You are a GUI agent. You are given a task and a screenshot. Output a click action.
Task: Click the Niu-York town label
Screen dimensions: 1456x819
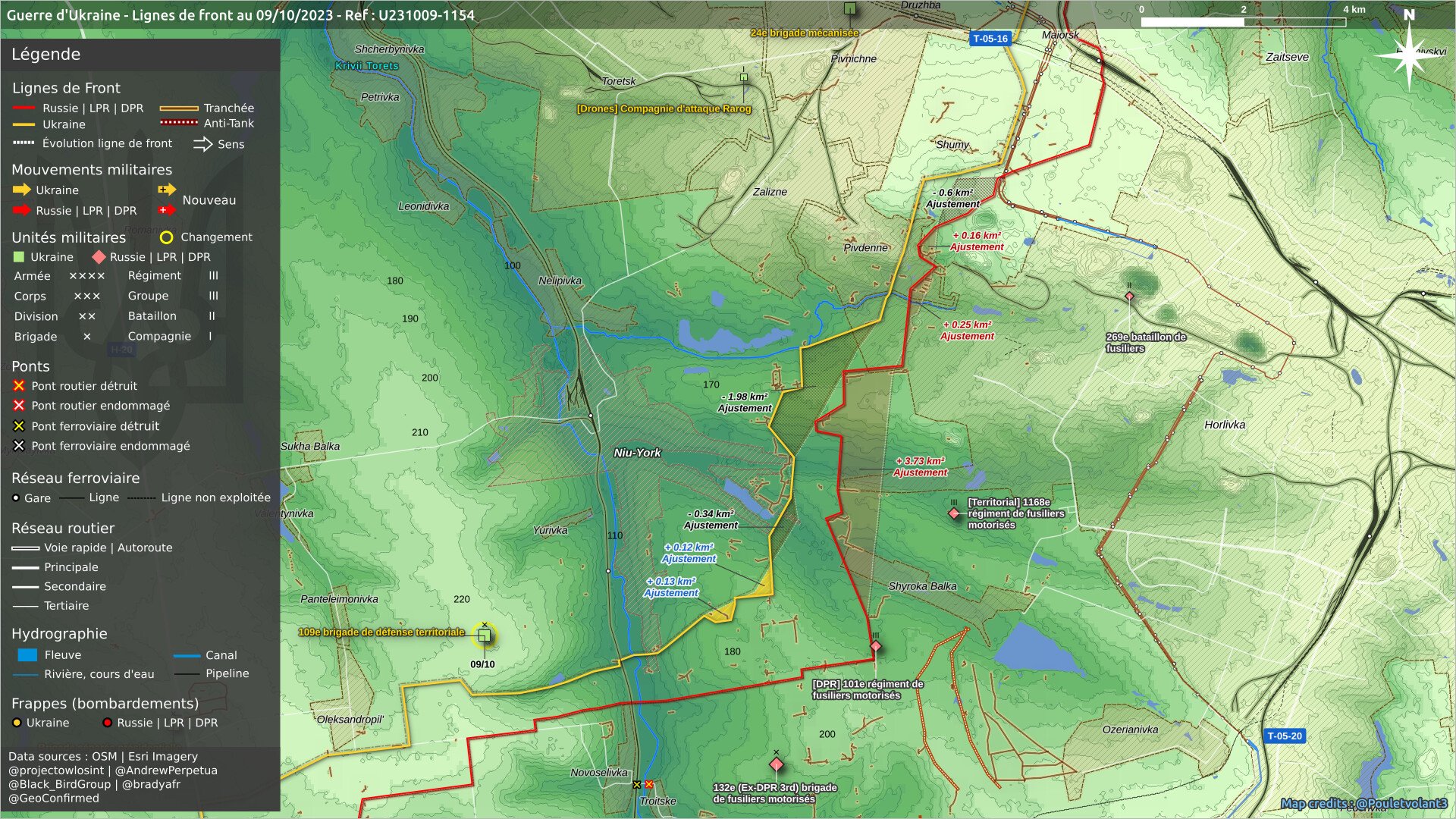pyautogui.click(x=637, y=453)
